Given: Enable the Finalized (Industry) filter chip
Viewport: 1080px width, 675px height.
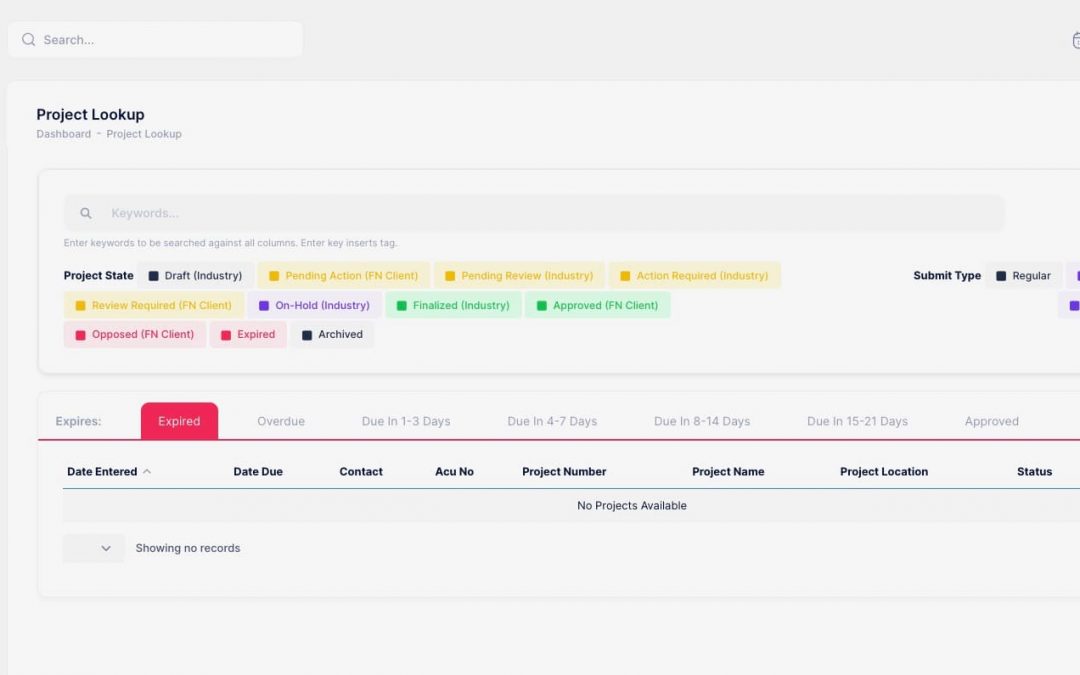Looking at the screenshot, I should pyautogui.click(x=453, y=305).
